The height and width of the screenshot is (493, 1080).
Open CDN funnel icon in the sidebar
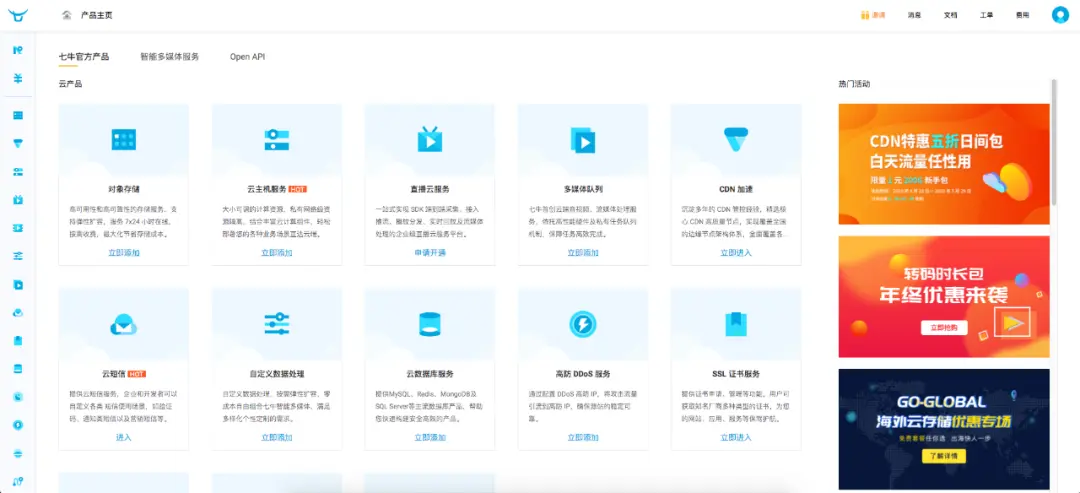tap(18, 143)
